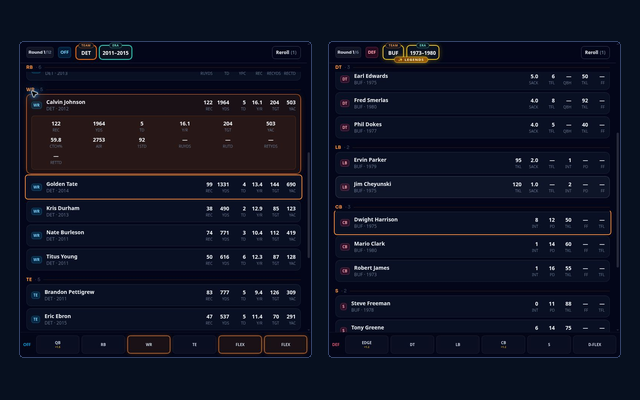
Task: Toggle the DEF side badge in right panel
Action: point(372,52)
